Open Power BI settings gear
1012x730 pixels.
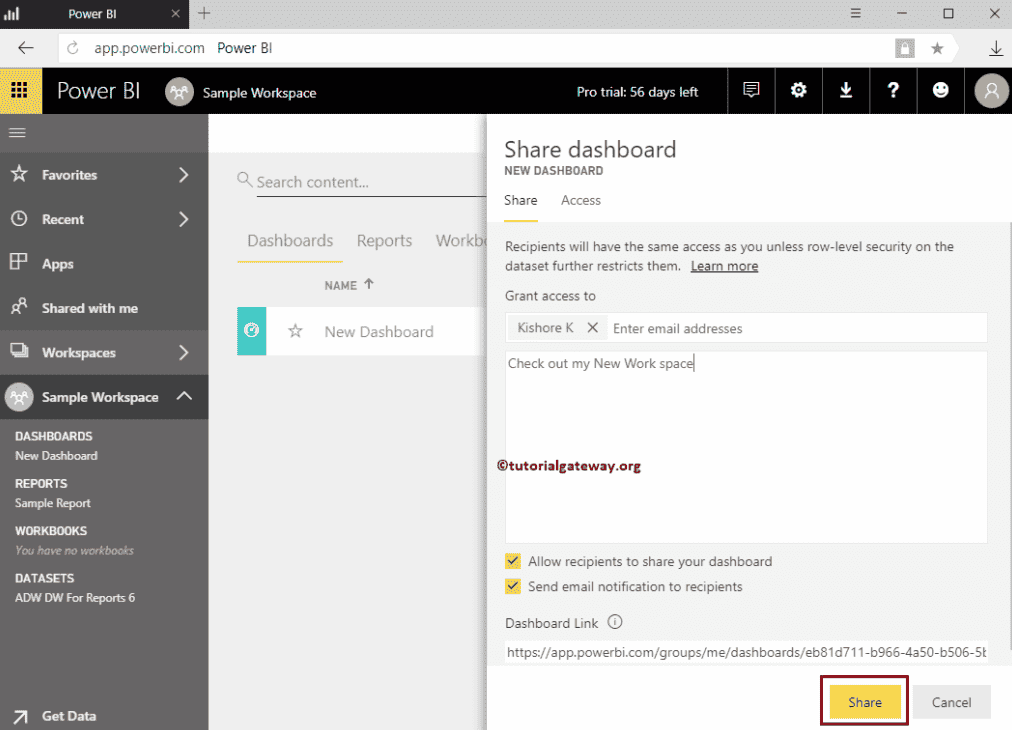[x=798, y=90]
